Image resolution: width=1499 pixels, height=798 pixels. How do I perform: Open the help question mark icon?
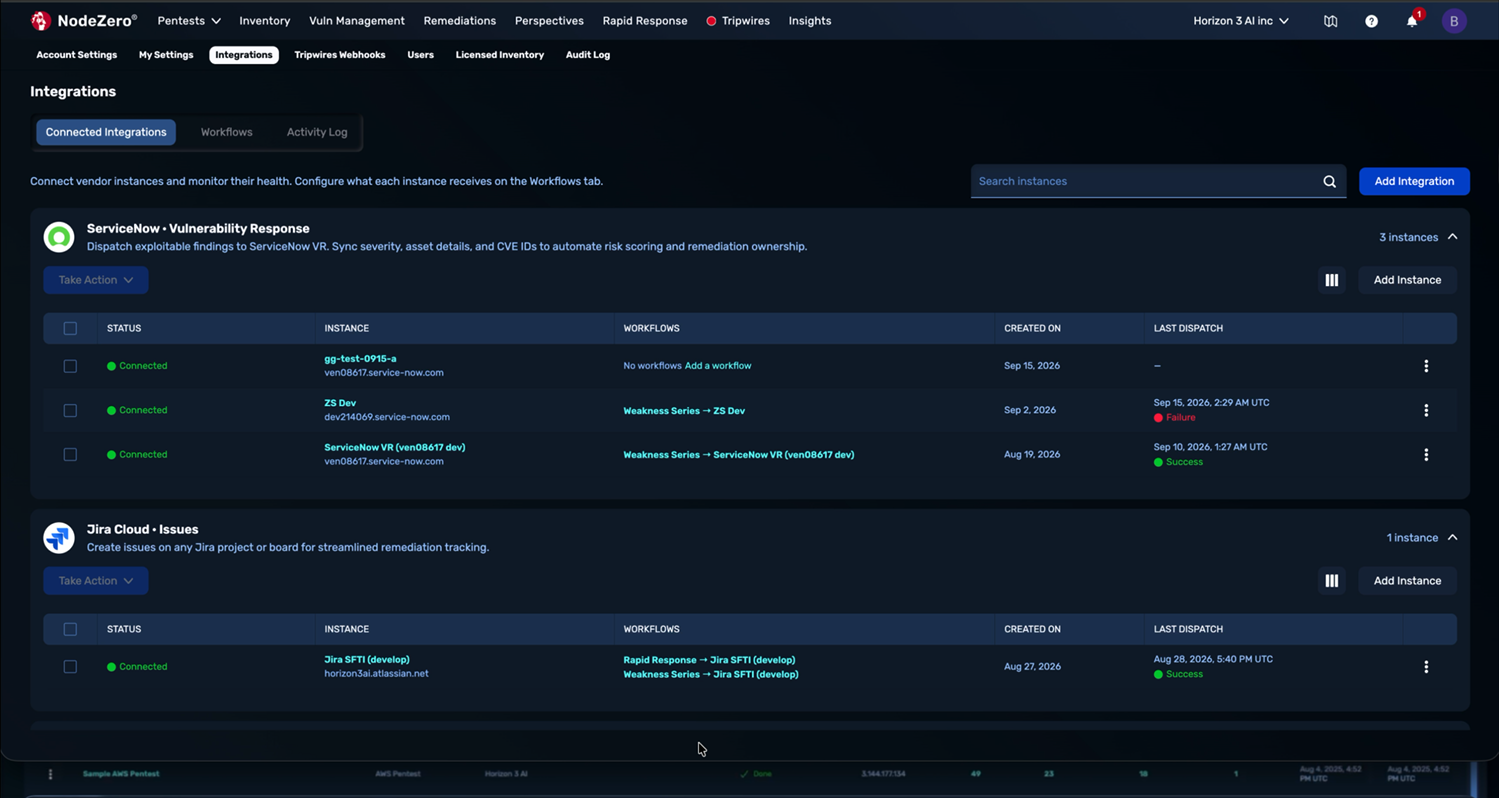point(1371,21)
